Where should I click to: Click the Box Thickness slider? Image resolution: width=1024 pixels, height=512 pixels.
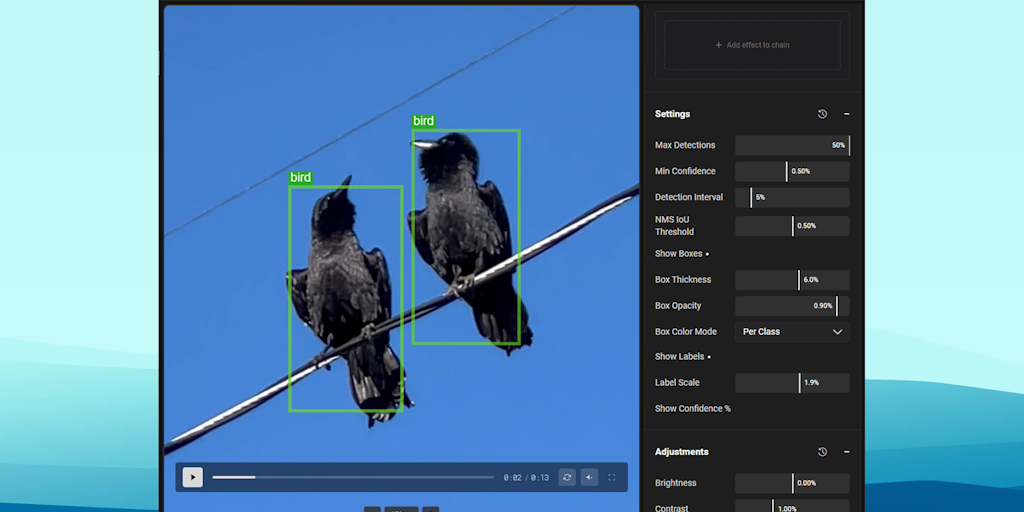792,280
